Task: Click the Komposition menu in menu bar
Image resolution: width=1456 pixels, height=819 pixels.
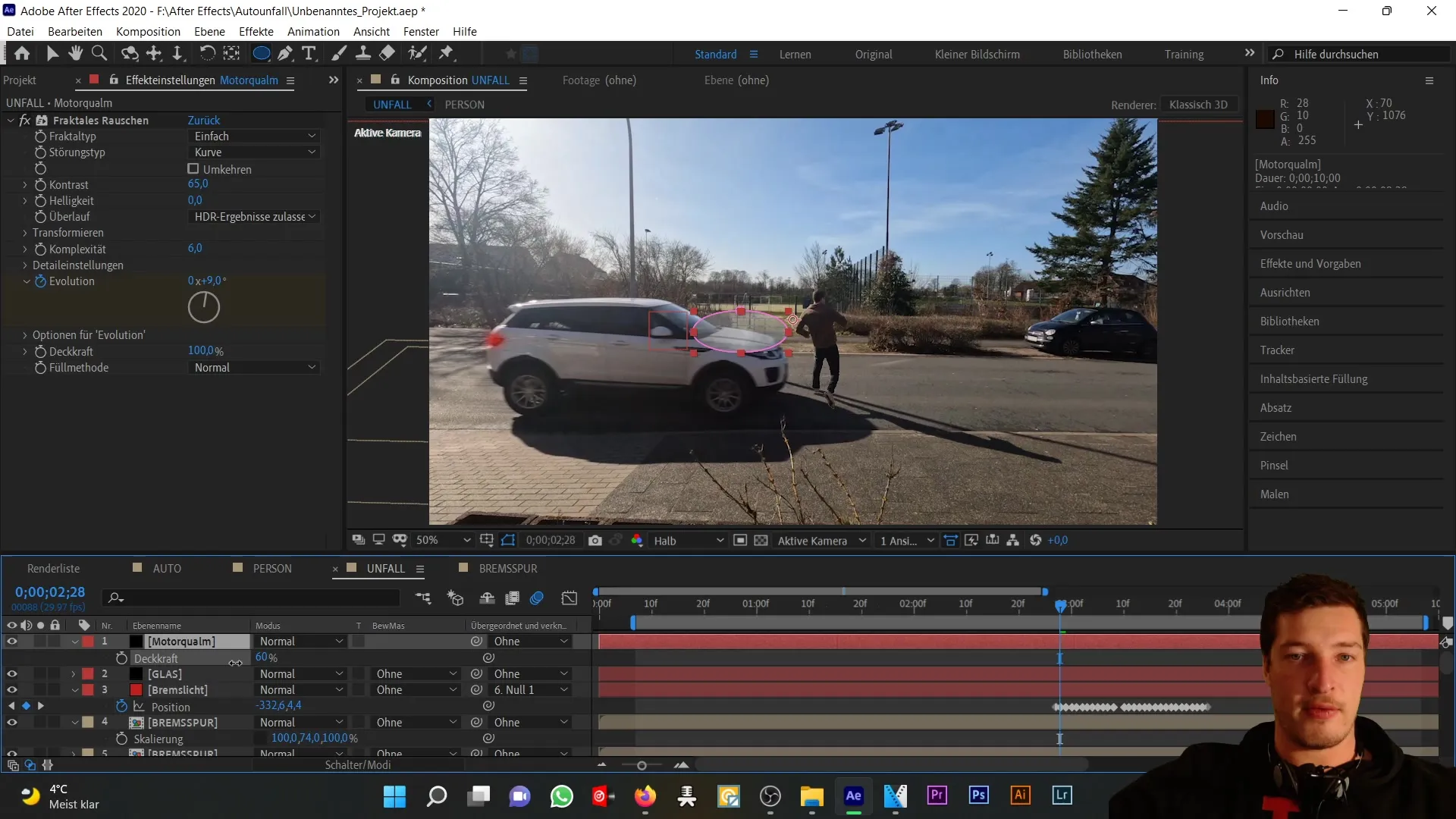Action: (x=149, y=32)
